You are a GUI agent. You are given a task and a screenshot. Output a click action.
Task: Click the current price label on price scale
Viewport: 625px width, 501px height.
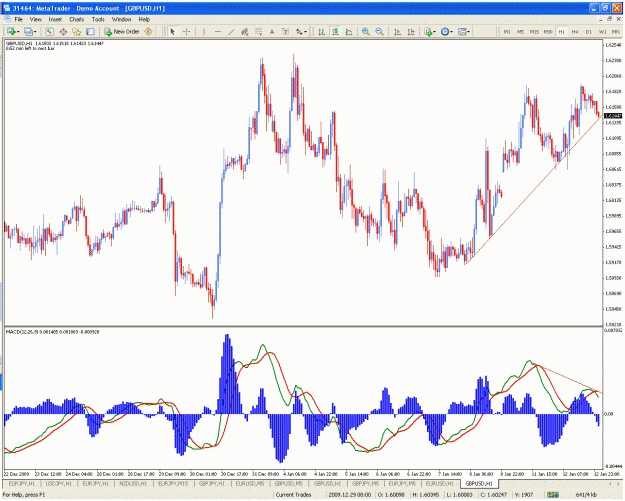click(613, 116)
